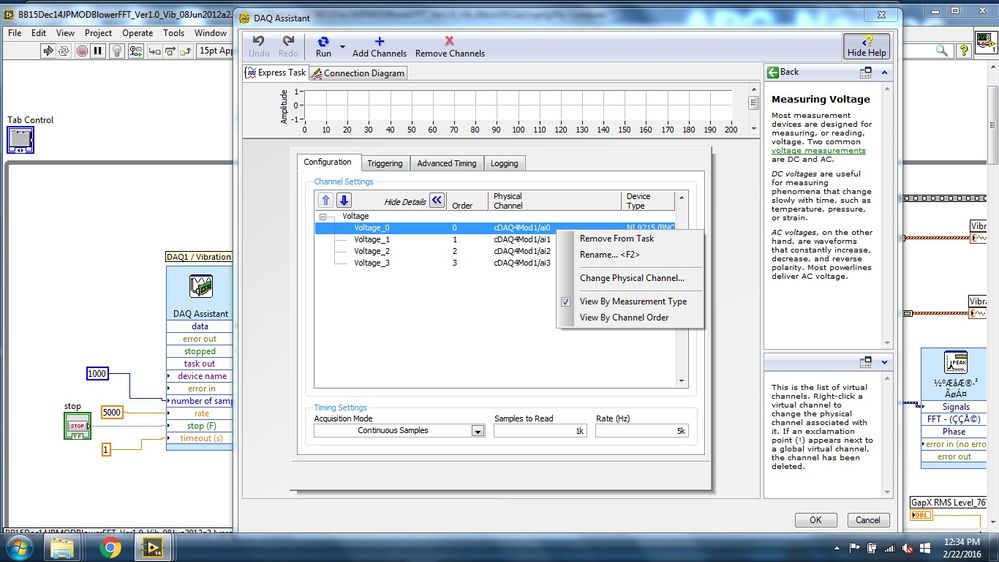Screen dimensions: 999x562
Task: Enable View By Measurement Type option
Action: [x=633, y=301]
